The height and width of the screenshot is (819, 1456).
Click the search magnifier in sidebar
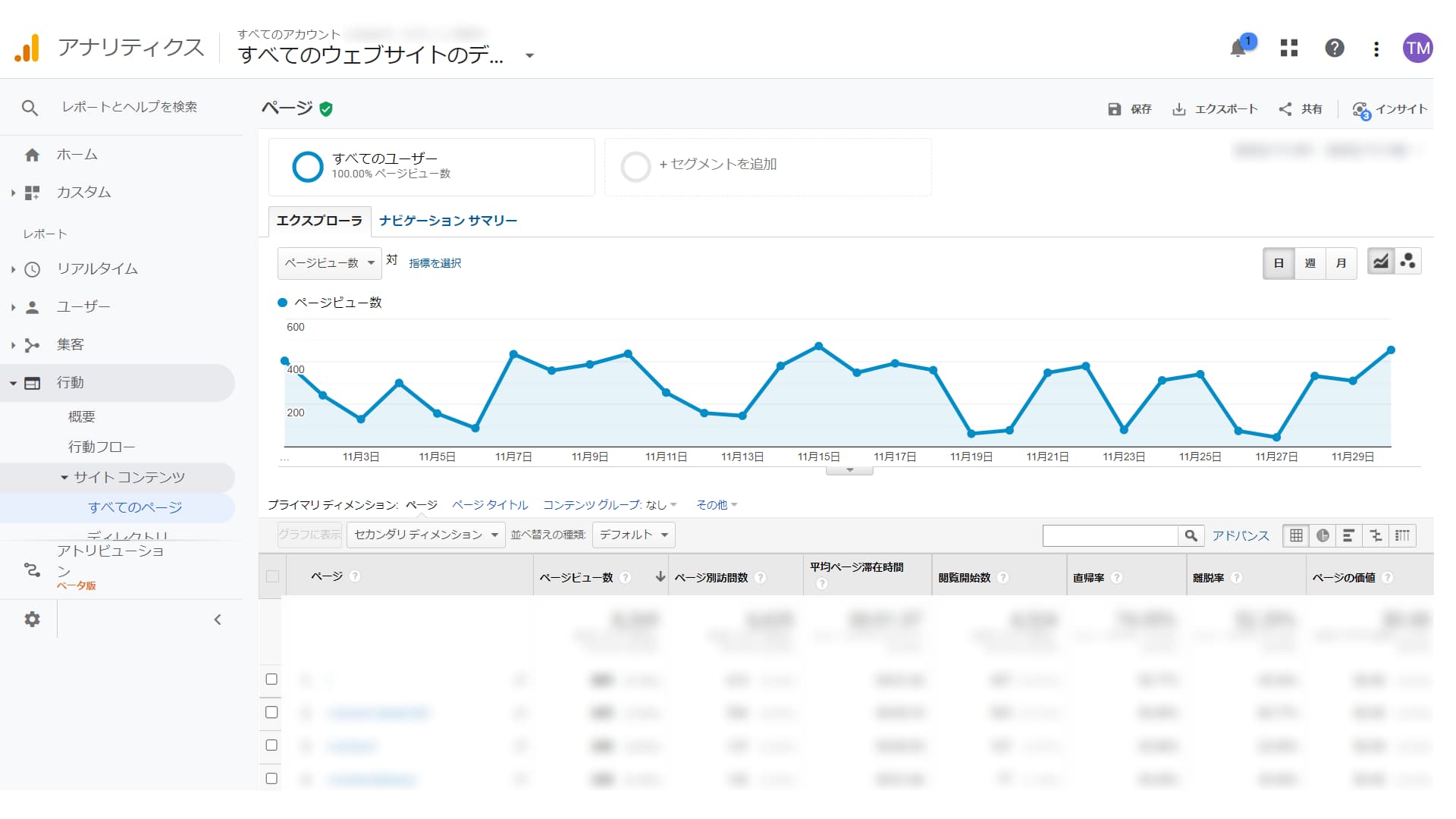pos(30,108)
